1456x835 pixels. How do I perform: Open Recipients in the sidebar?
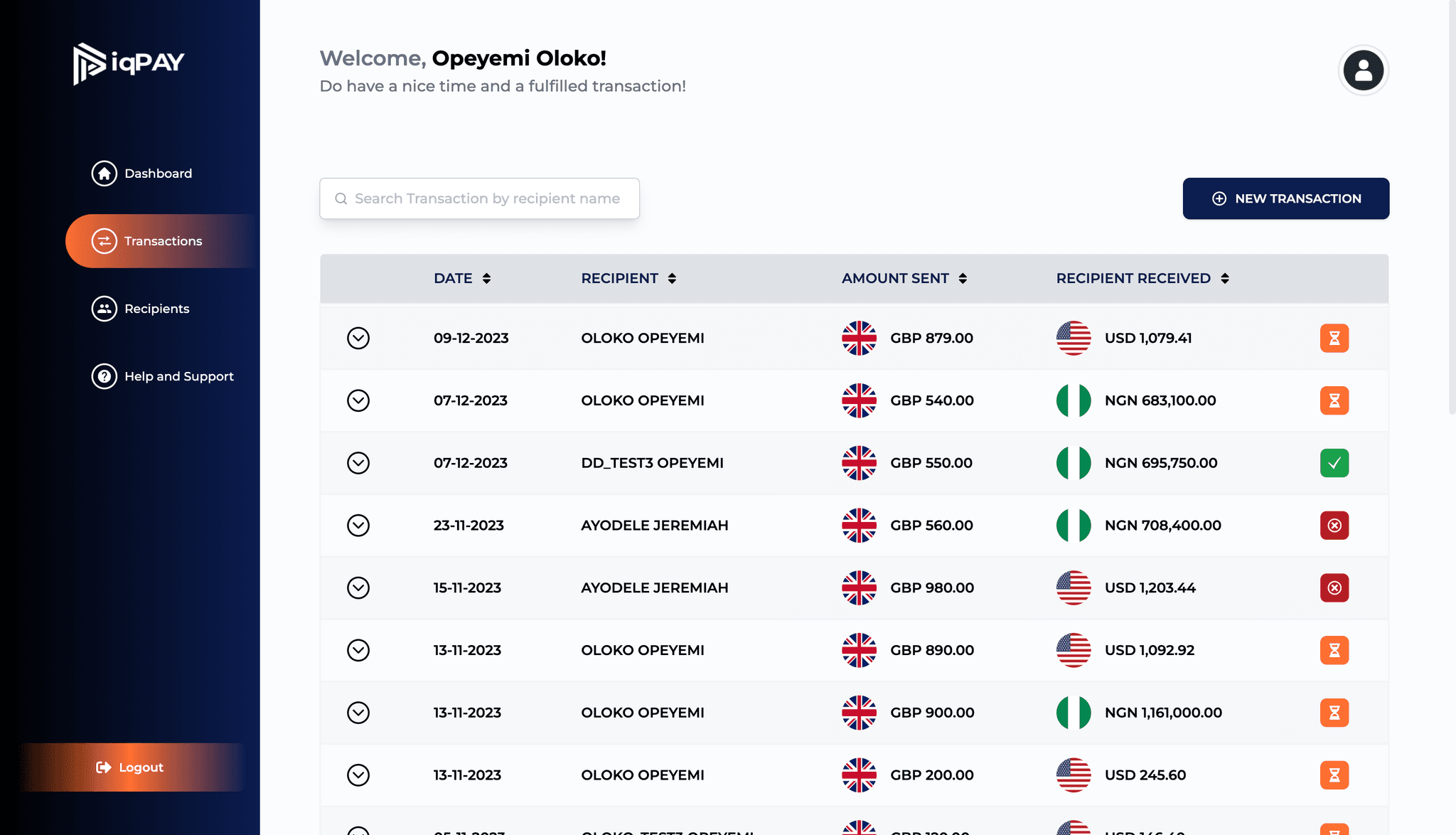pos(141,309)
